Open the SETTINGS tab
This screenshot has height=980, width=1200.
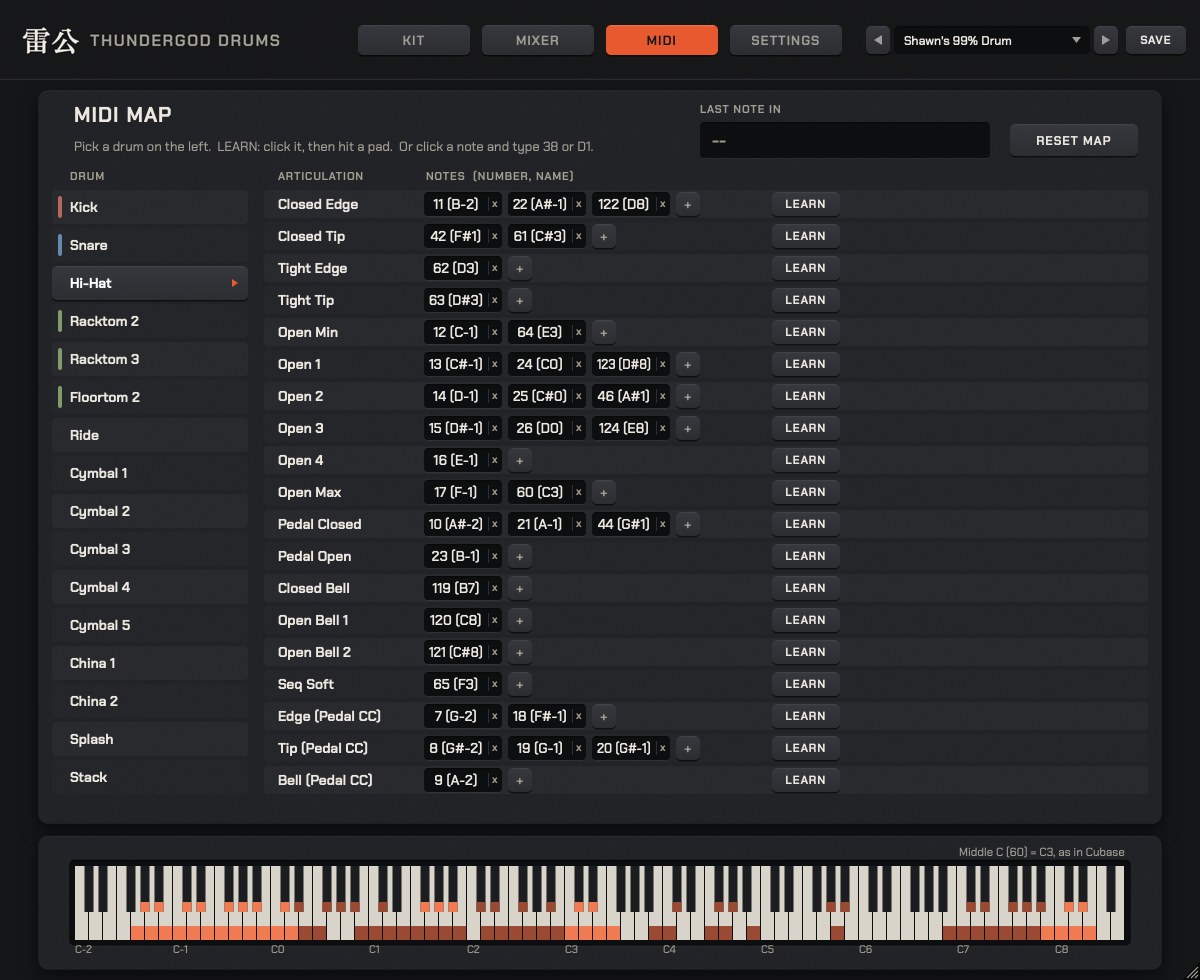click(786, 40)
